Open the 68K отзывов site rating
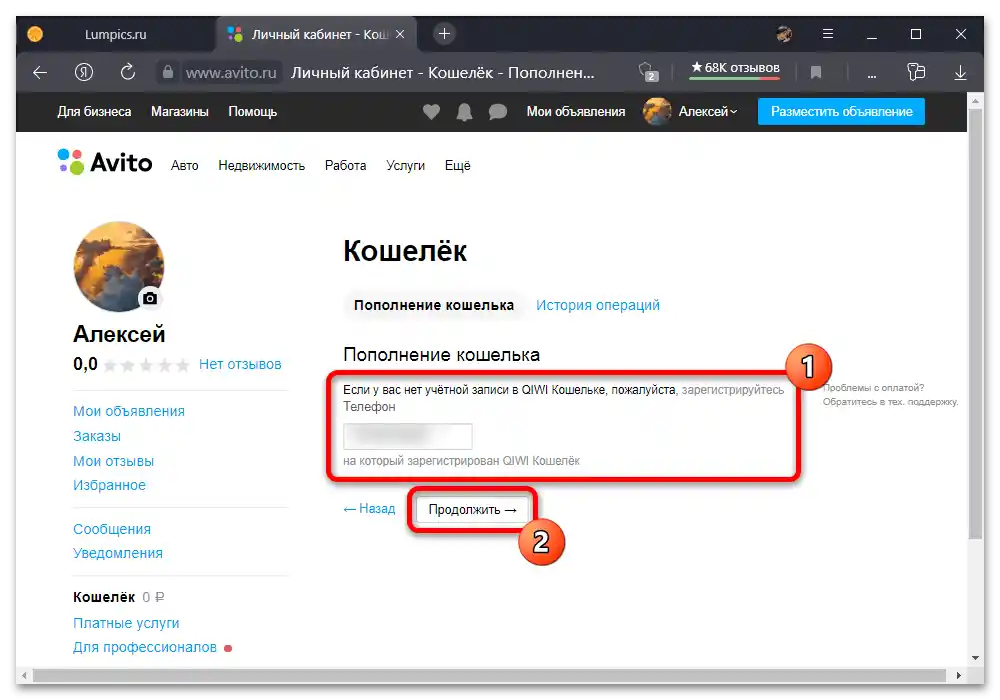The width and height of the screenshot is (1000, 700). click(735, 68)
